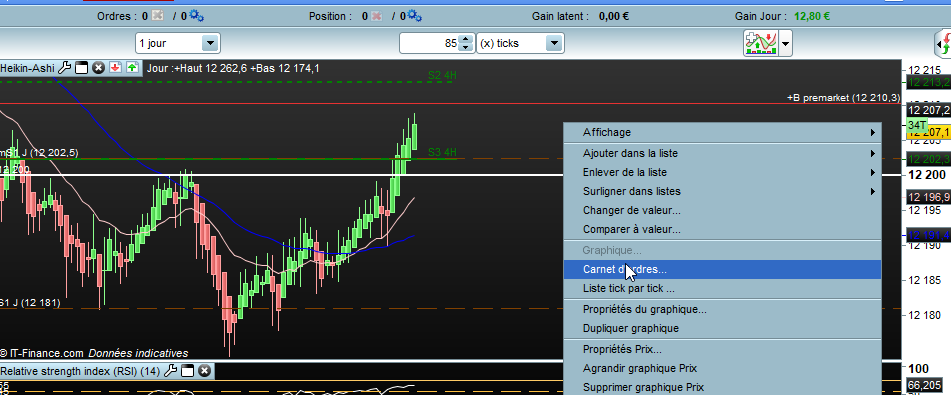Expand 'Enlever de la liste' submenu
Image resolution: width=951 pixels, height=395 pixels.
click(x=722, y=172)
